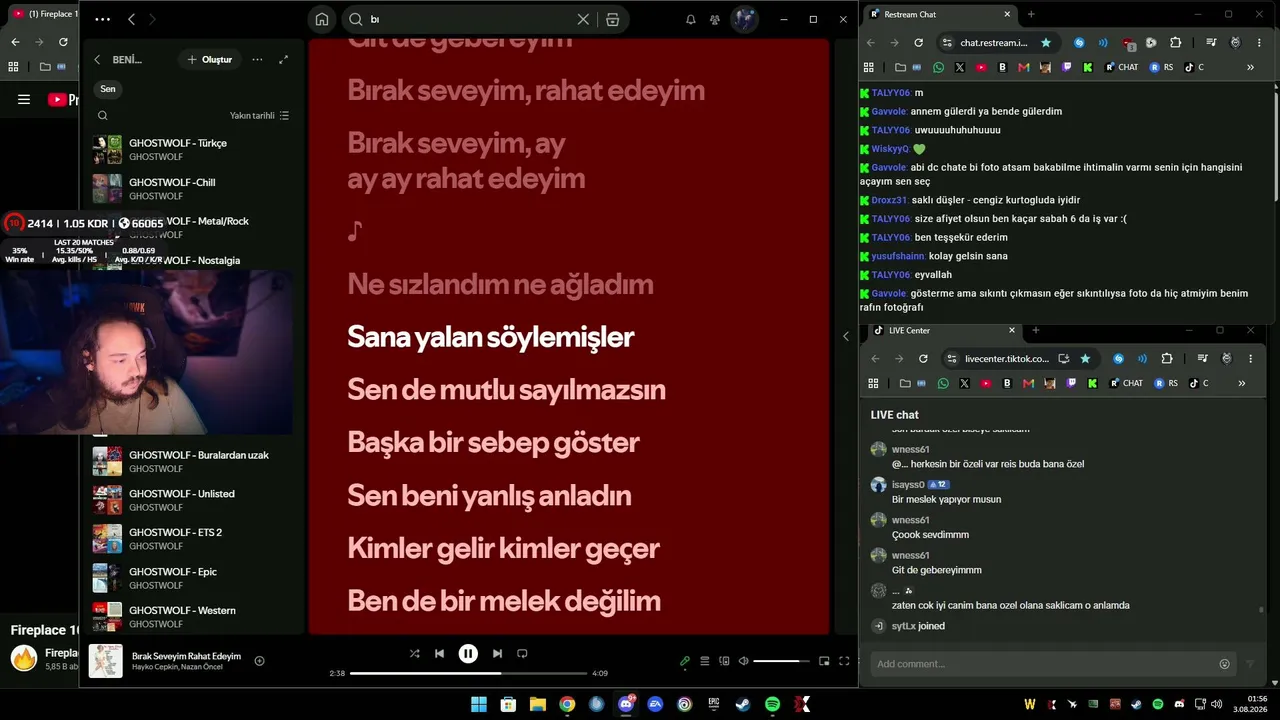This screenshot has width=1280, height=720.
Task: Open Spotify notifications bell
Action: point(690,19)
